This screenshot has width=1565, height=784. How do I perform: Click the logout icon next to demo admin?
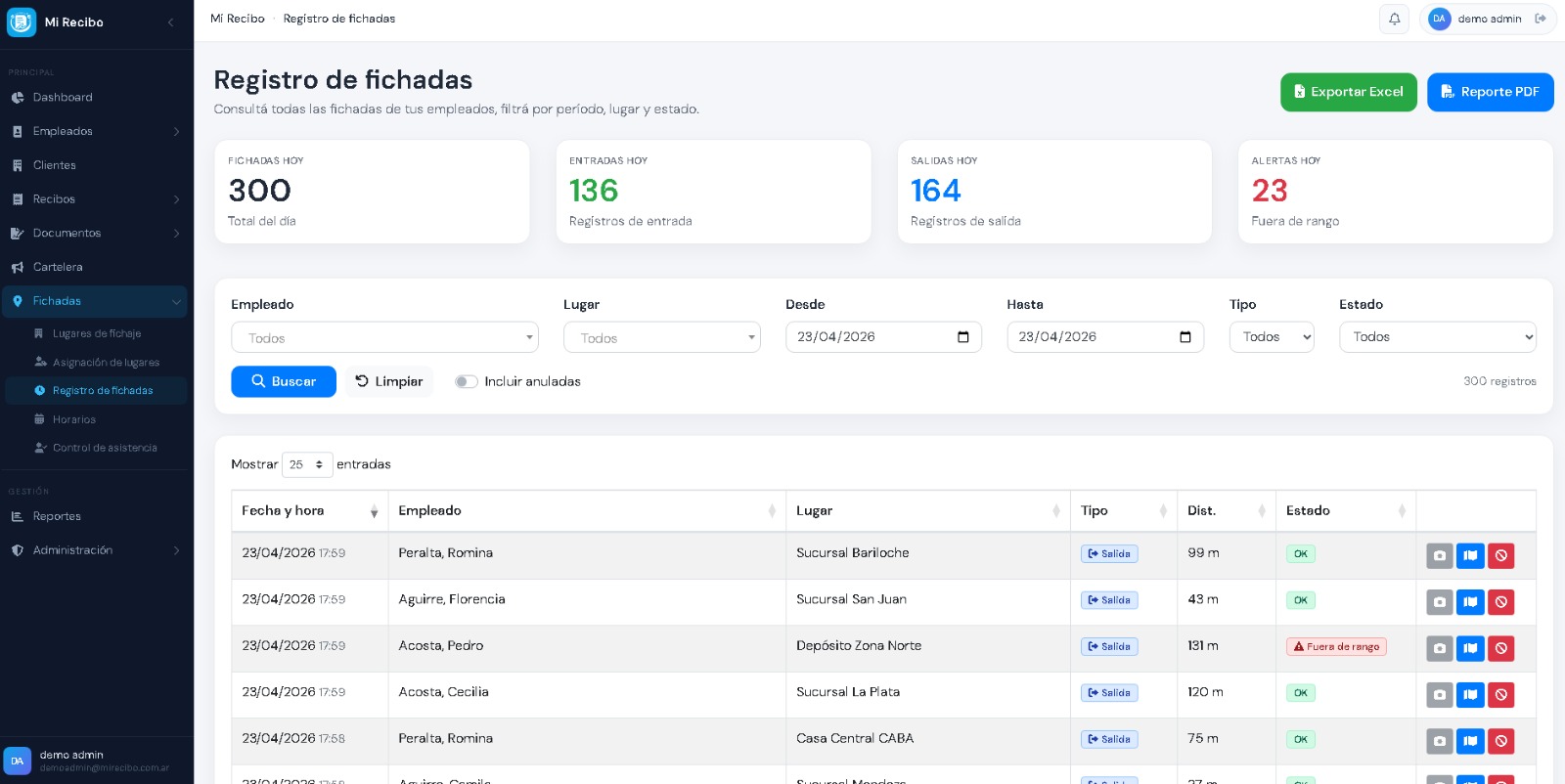tap(1541, 19)
